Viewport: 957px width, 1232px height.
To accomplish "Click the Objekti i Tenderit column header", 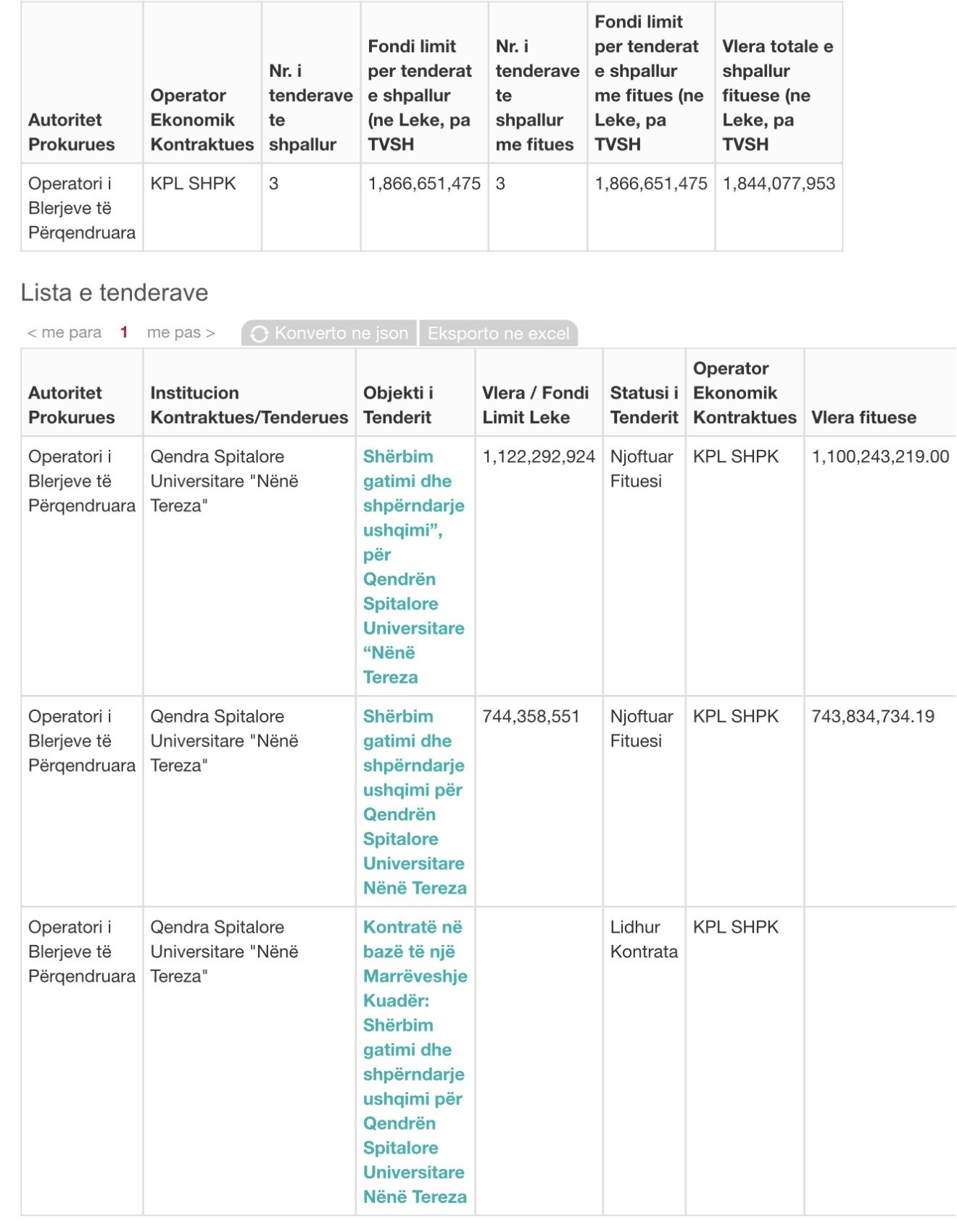I will [398, 405].
